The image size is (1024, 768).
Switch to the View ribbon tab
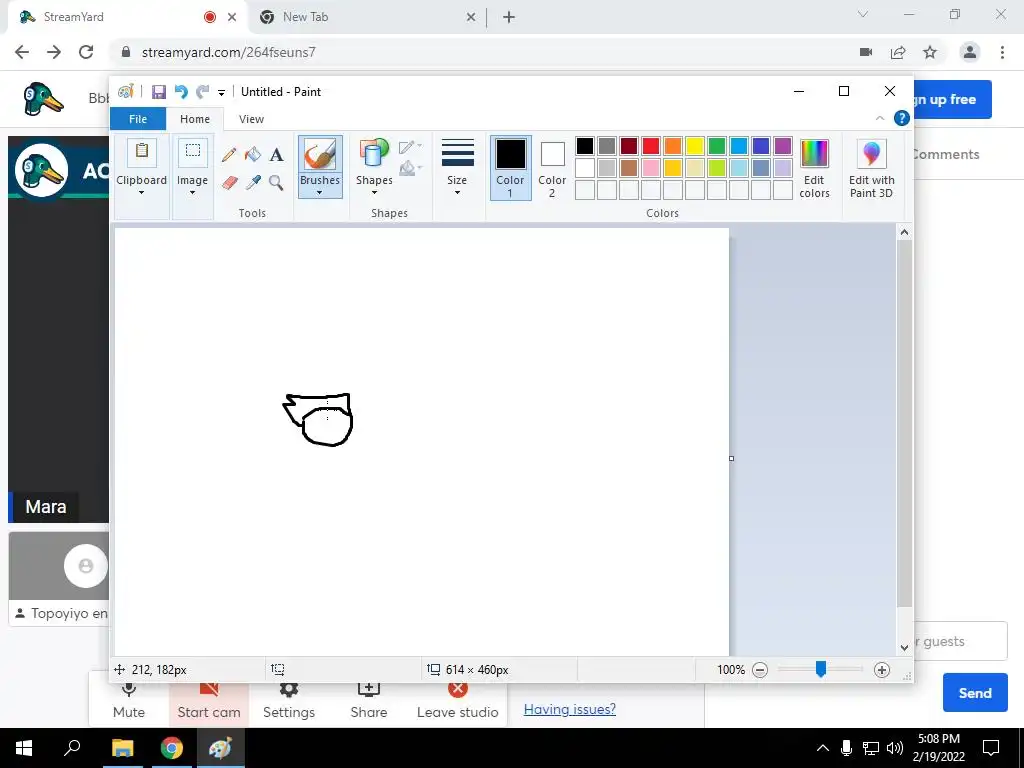[251, 119]
